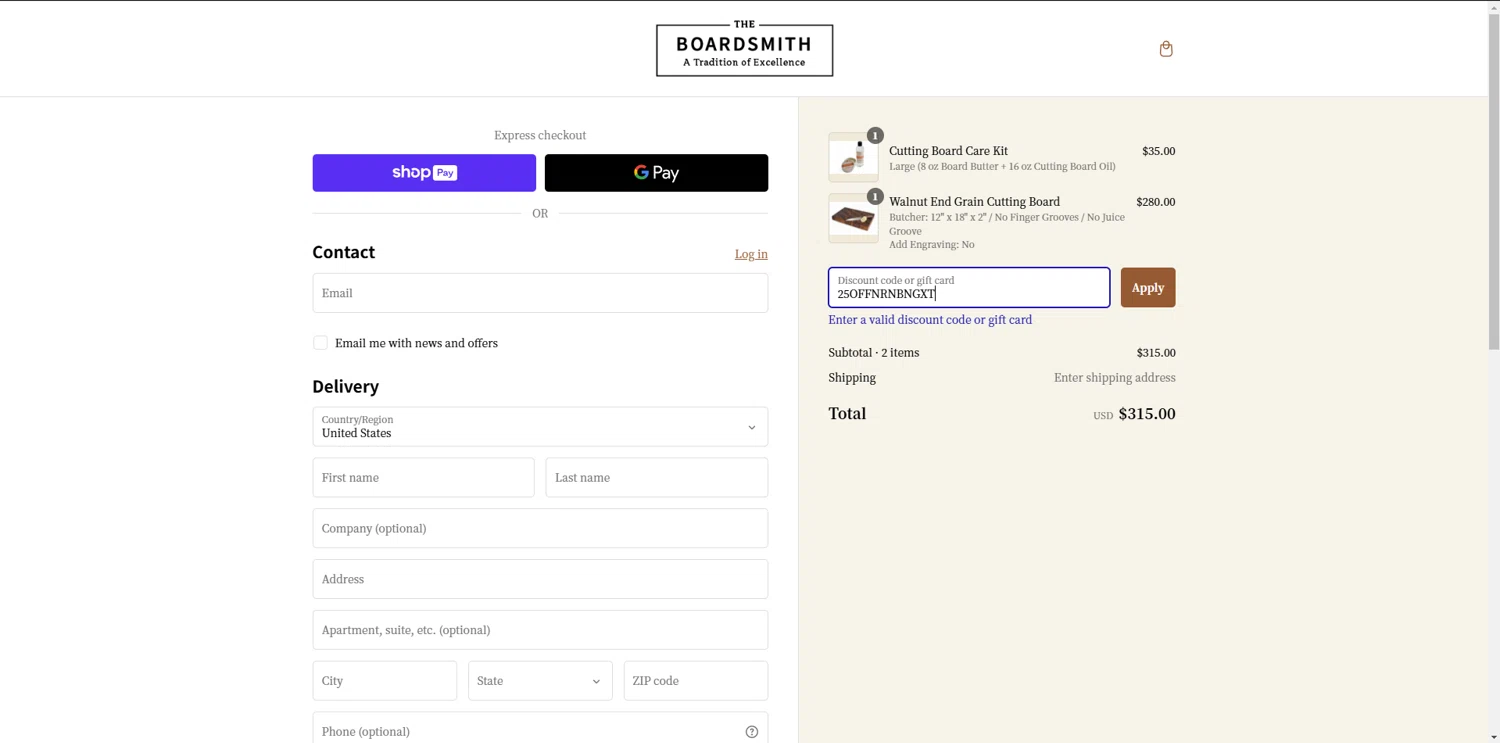Click the 'Add Engraving: No' detail
Image resolution: width=1500 pixels, height=743 pixels.
[931, 245]
